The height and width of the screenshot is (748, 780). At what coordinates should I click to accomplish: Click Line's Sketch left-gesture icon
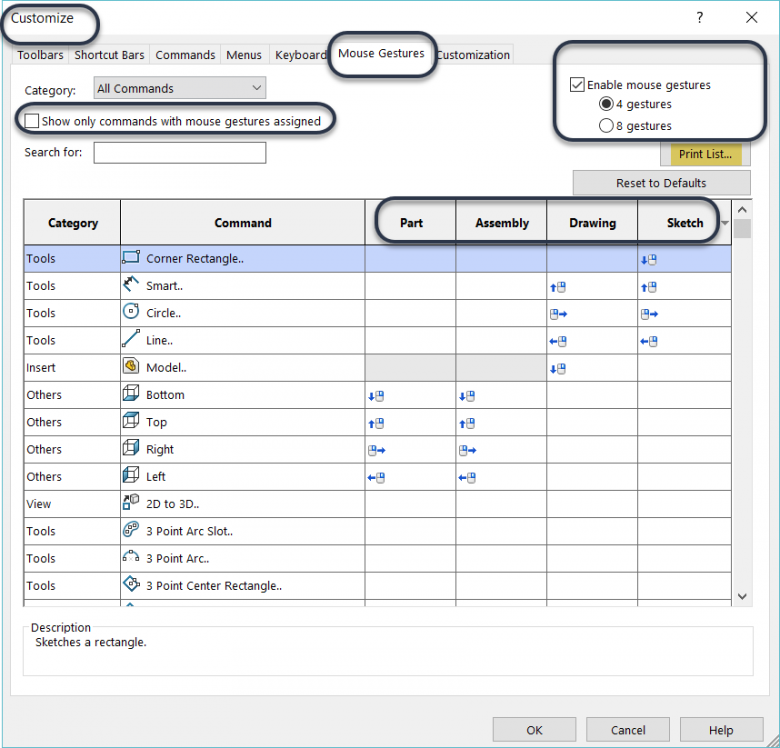pos(649,341)
